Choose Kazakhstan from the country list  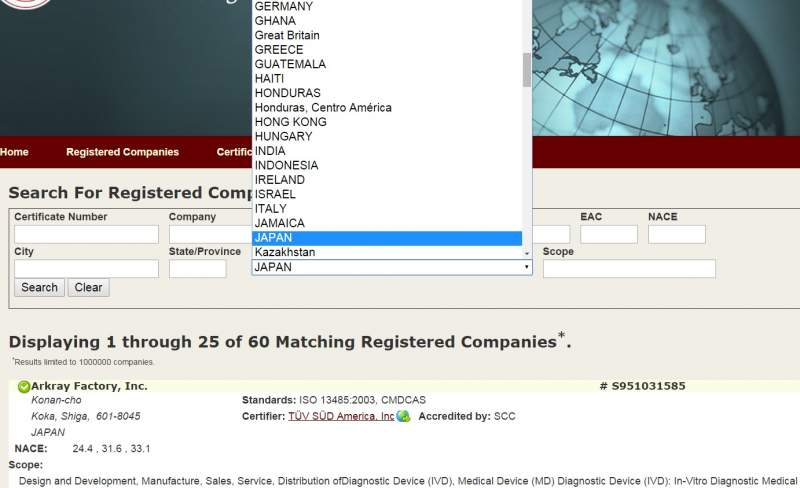tap(387, 252)
